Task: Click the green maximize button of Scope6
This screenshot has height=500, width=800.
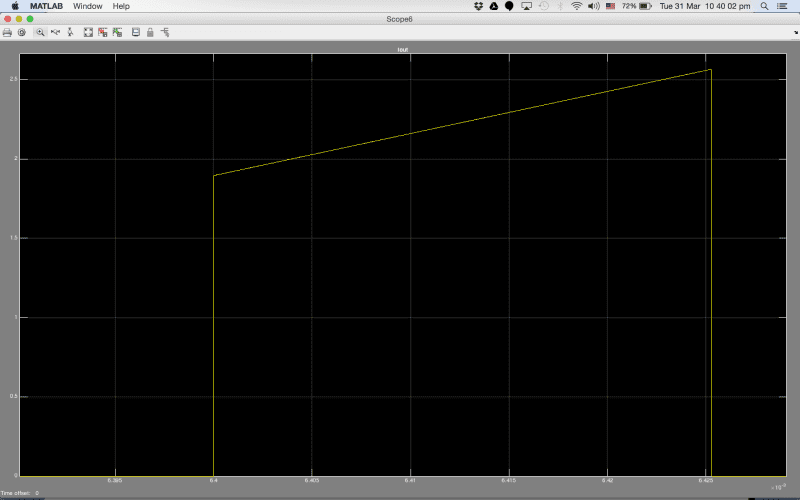Action: (x=30, y=19)
